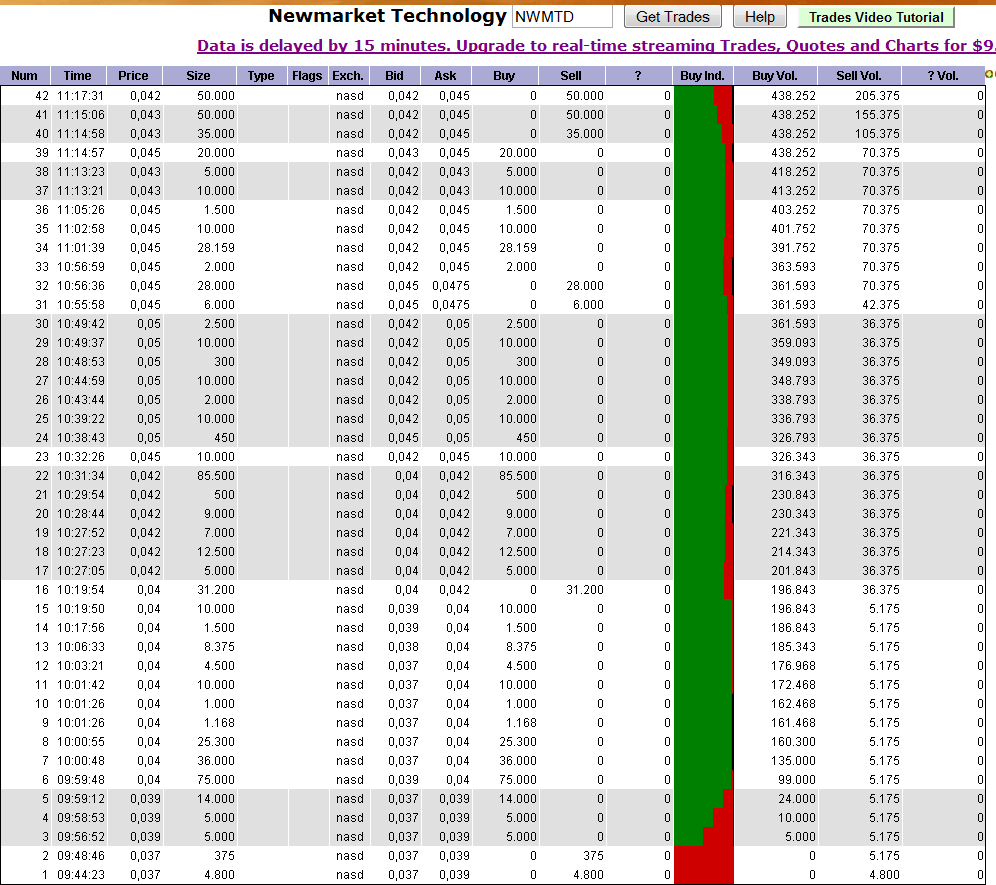Click size 300 in trade 28
Viewport: 996px width, 885px height.
224,362
